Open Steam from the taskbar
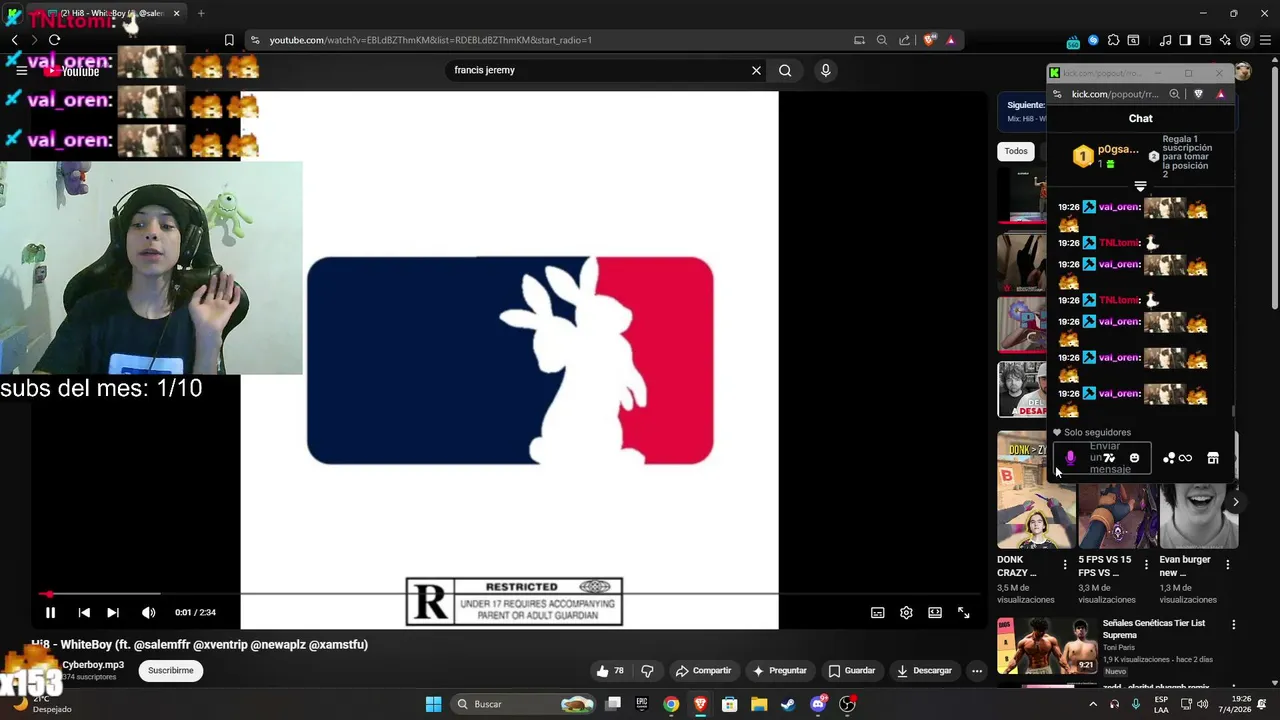 (788, 704)
